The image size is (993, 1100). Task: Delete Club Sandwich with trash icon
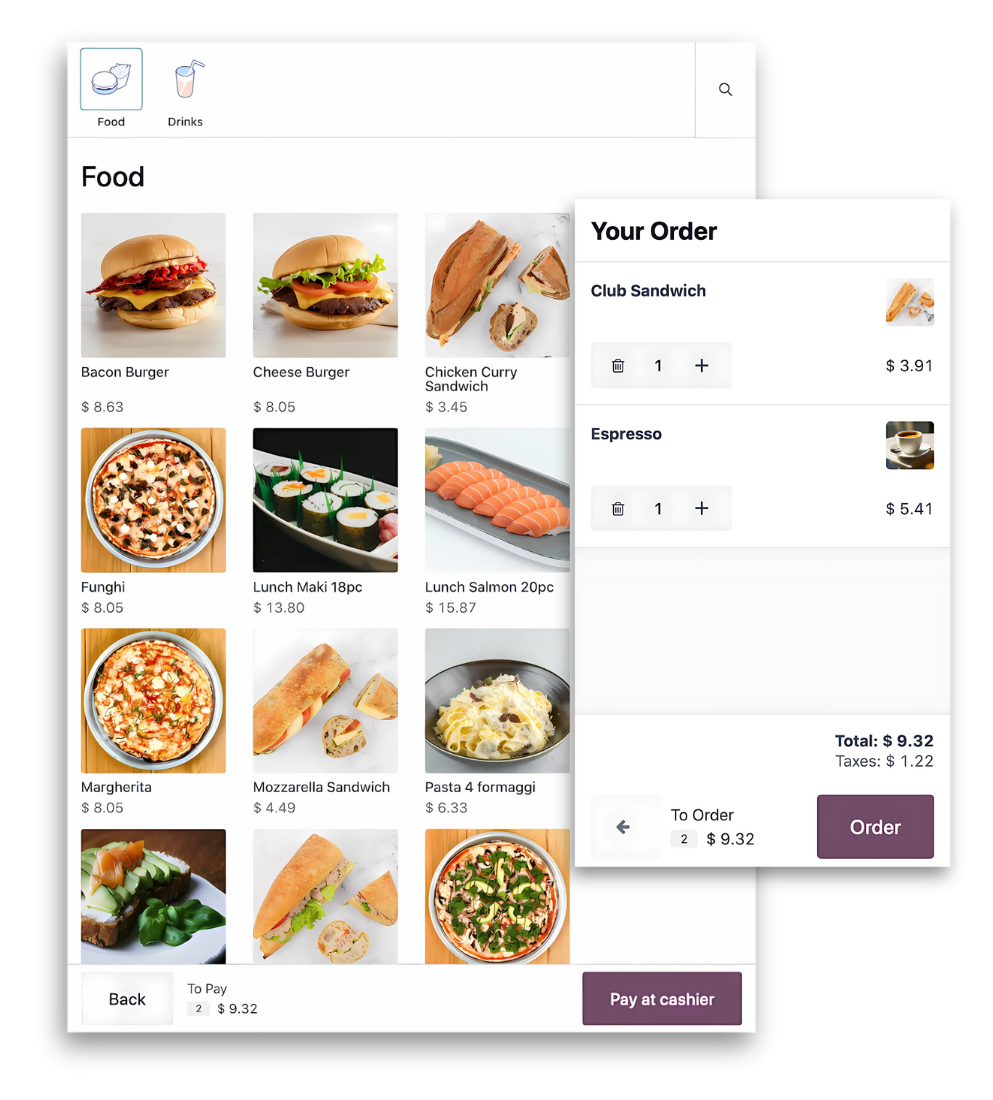click(x=618, y=365)
